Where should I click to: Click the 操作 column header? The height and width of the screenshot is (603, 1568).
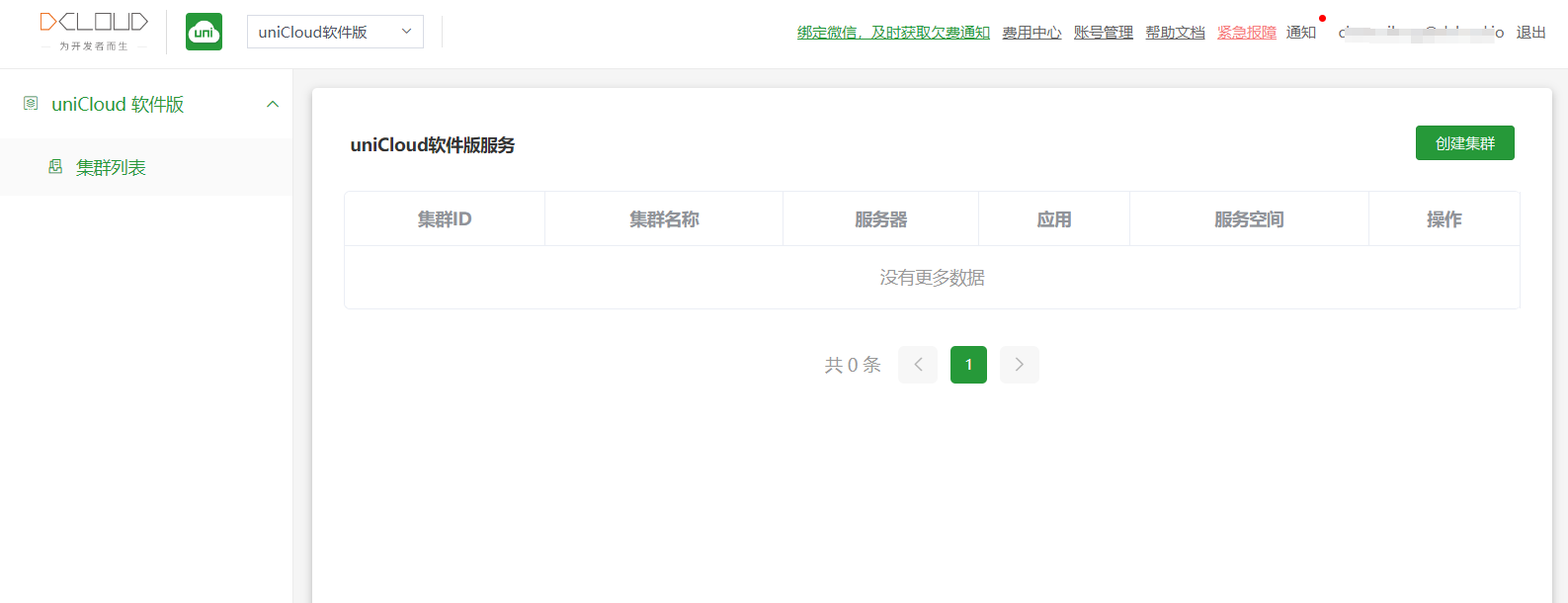pyautogui.click(x=1444, y=219)
